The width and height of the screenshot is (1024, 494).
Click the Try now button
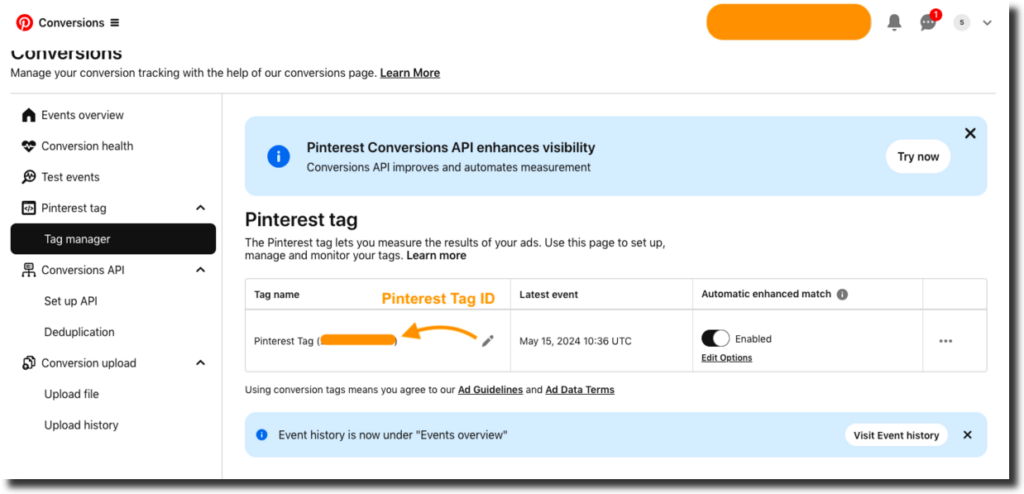(x=917, y=156)
